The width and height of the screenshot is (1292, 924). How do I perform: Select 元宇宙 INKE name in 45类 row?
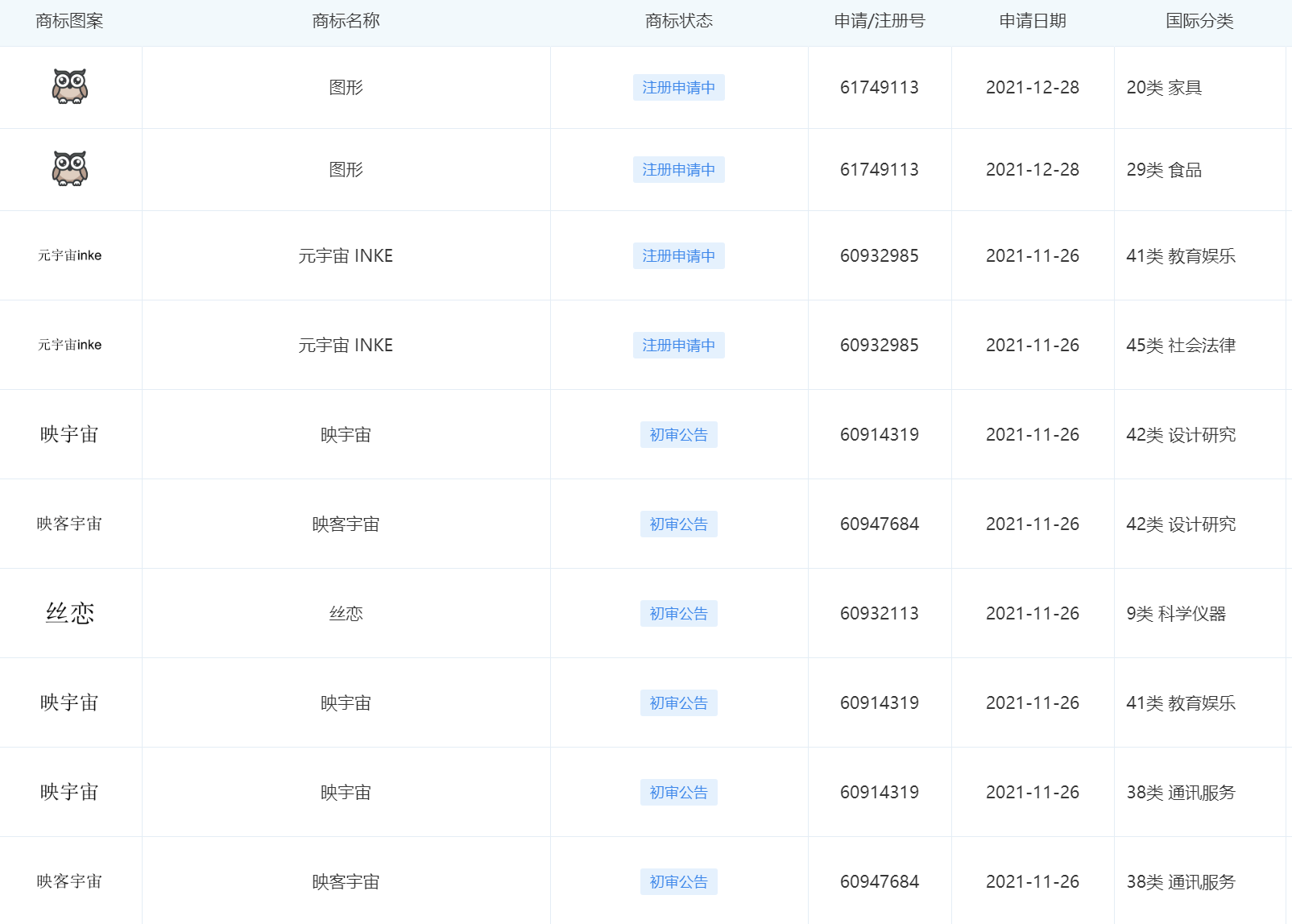coord(346,345)
